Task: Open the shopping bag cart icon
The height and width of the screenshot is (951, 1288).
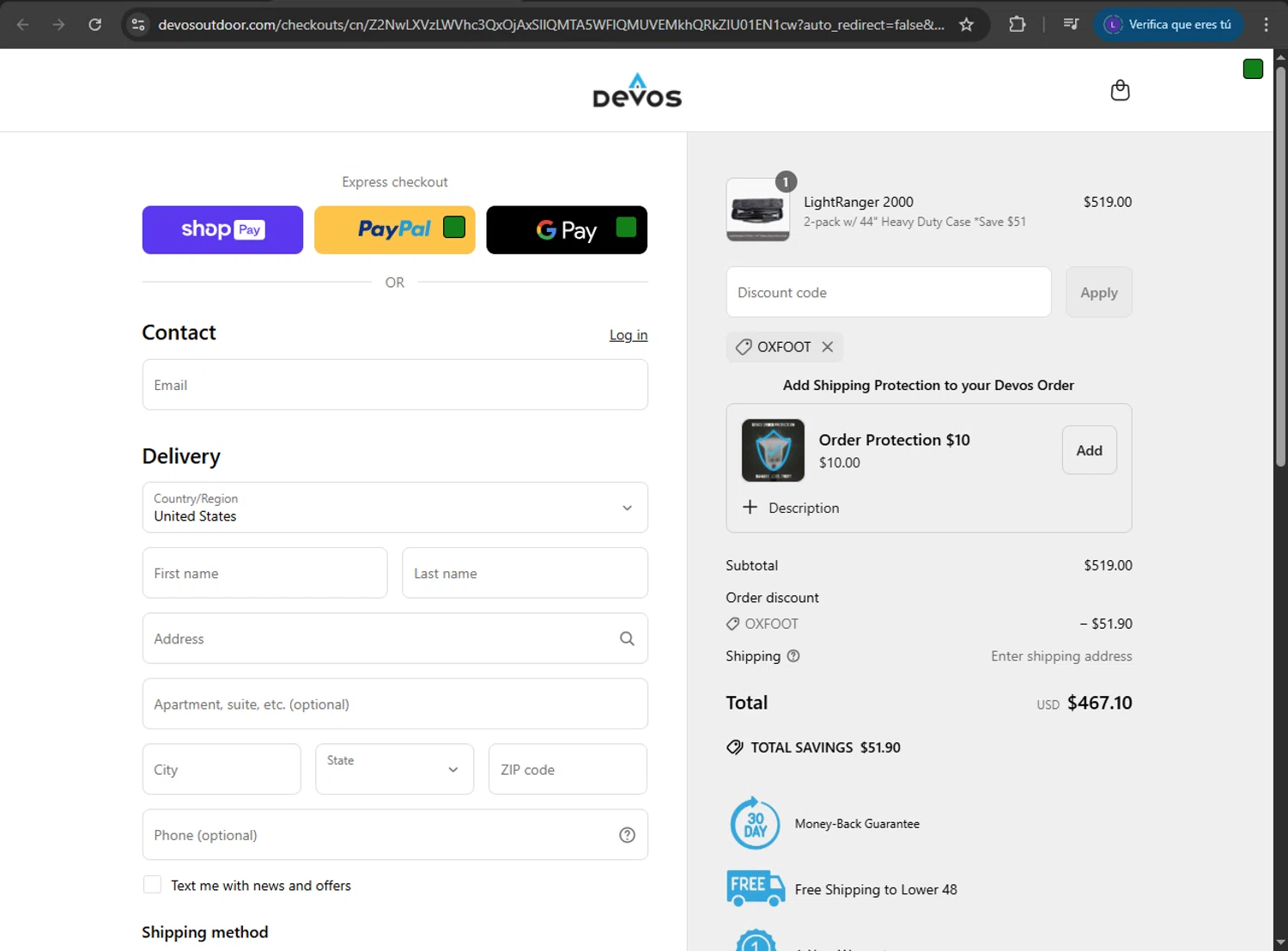Action: pos(1120,90)
